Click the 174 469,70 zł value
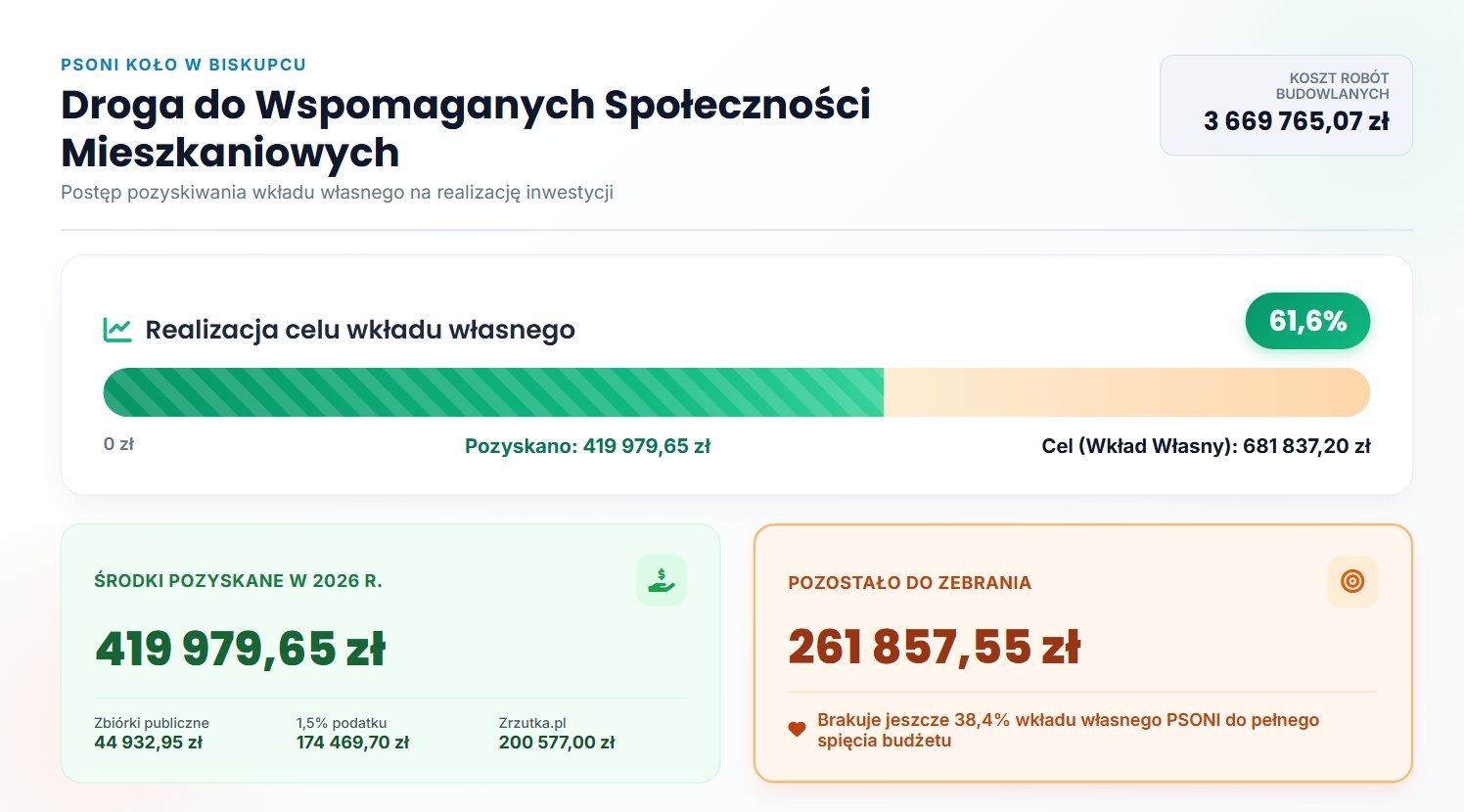 (352, 743)
